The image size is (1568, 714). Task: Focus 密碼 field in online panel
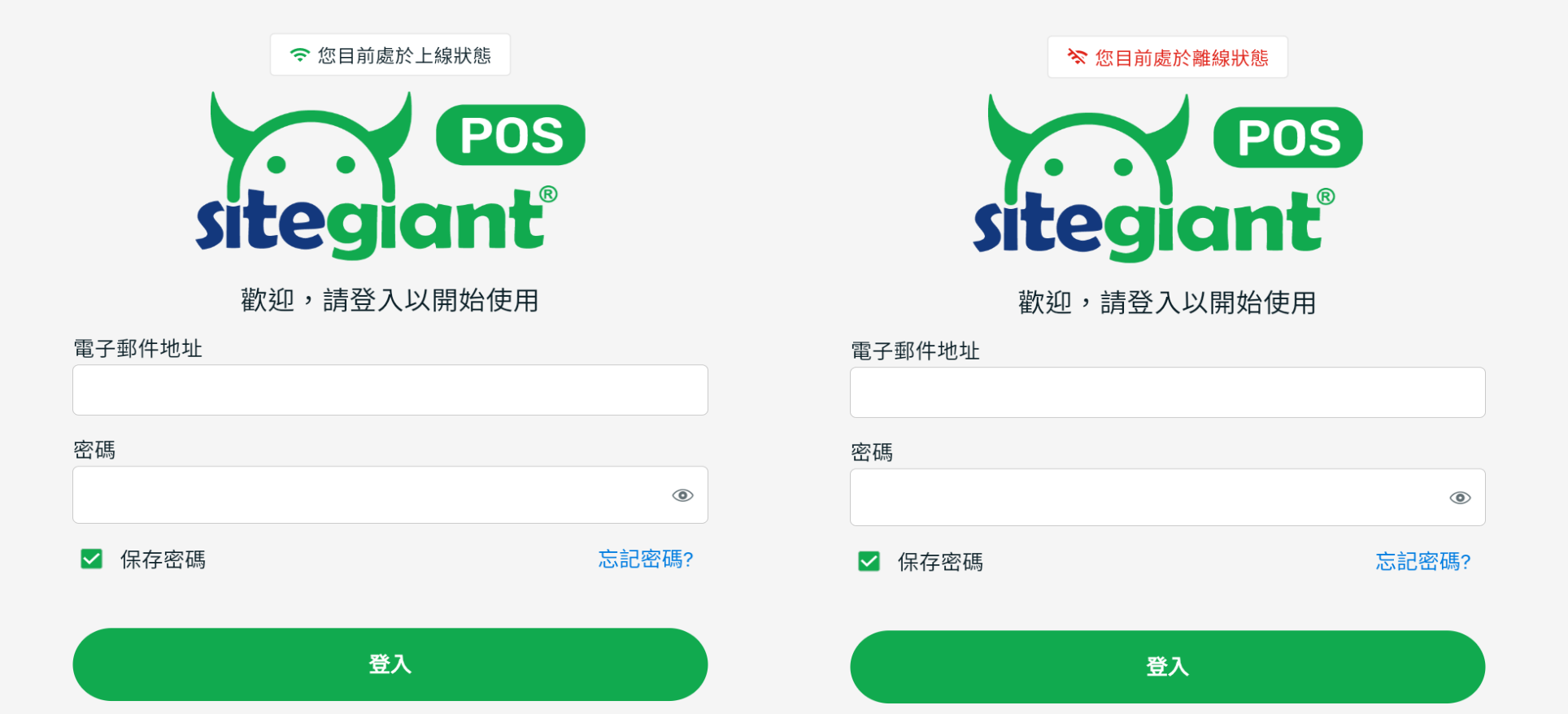tap(390, 495)
